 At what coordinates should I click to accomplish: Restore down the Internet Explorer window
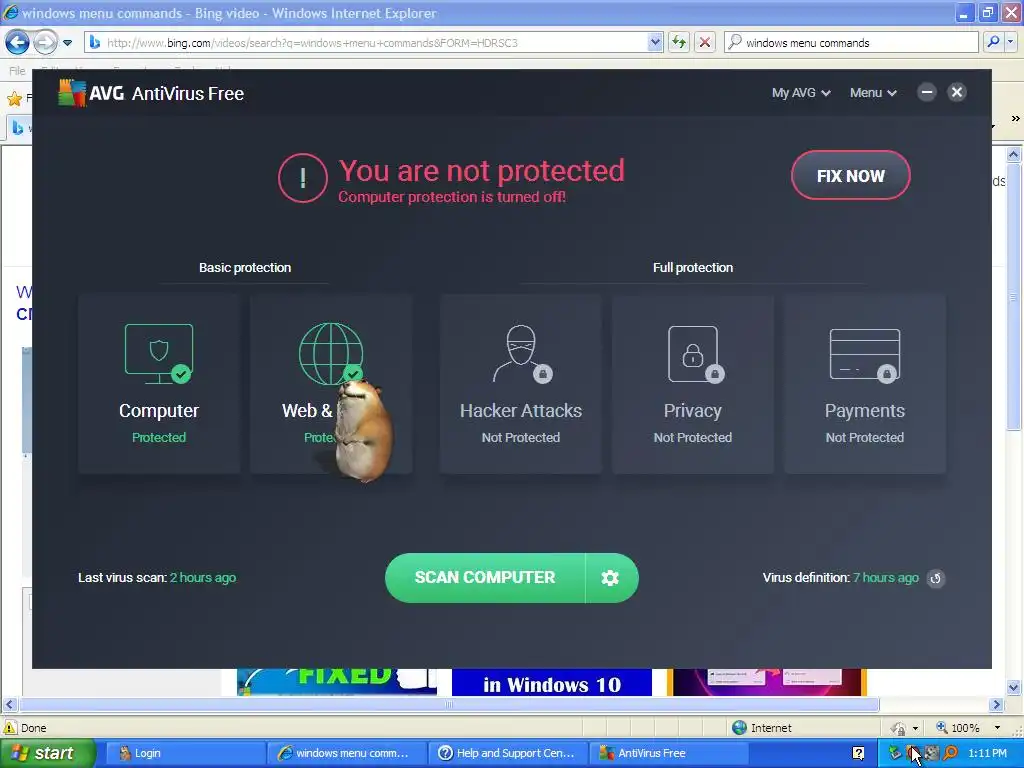click(x=987, y=12)
